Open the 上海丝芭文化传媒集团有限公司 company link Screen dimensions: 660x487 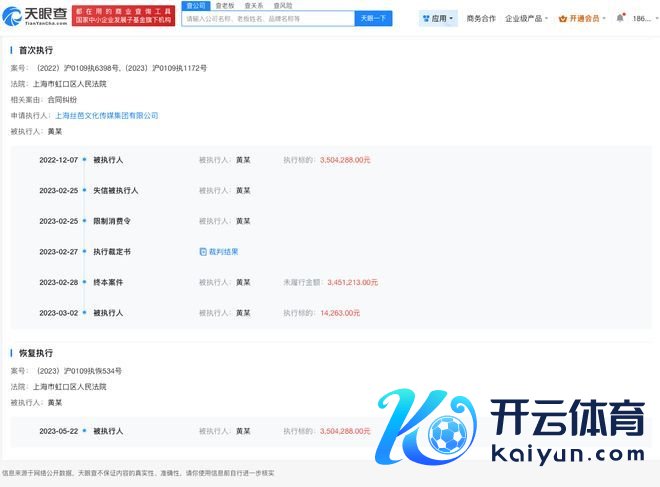click(x=107, y=115)
